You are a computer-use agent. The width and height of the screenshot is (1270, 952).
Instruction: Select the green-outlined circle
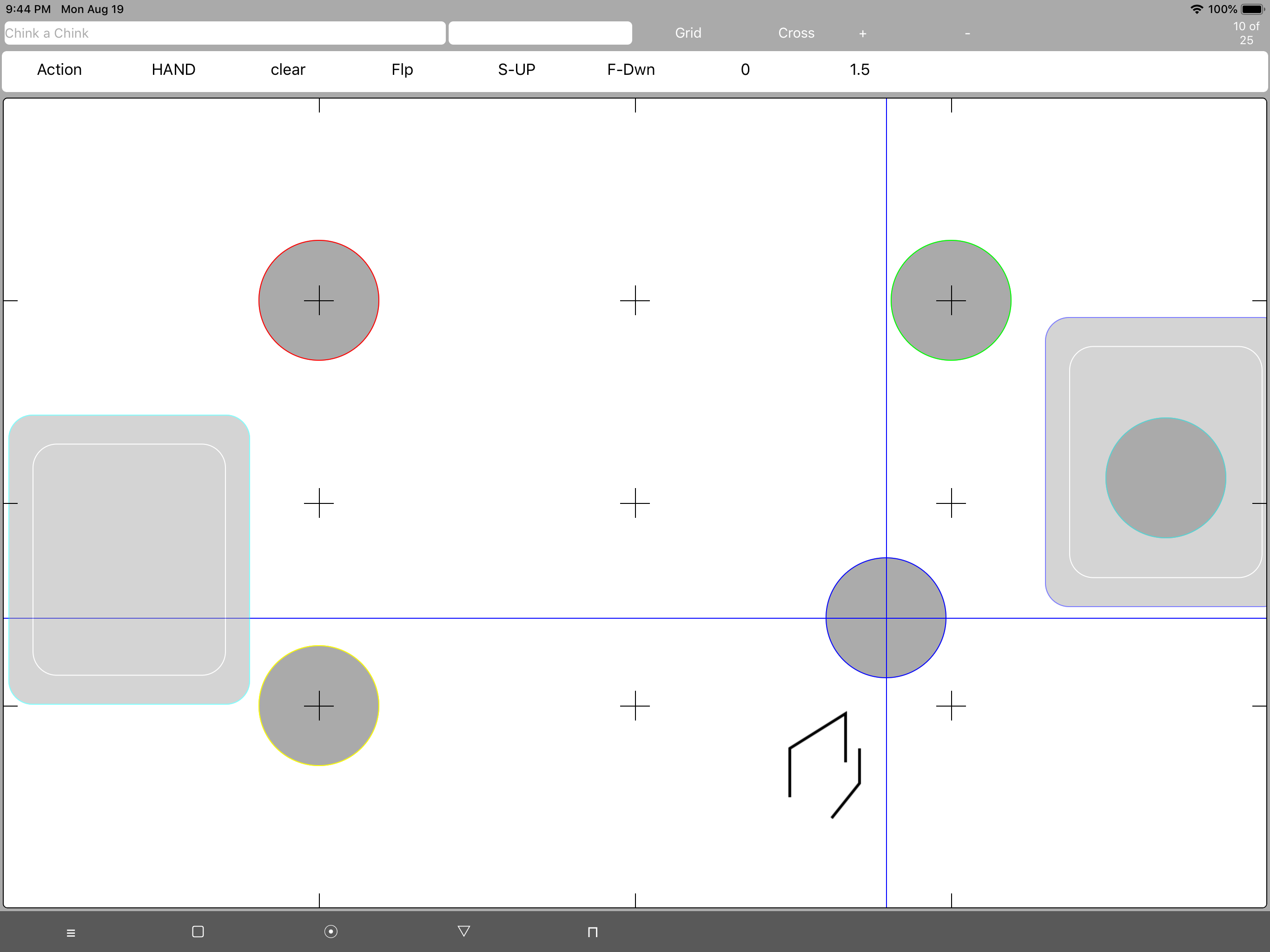coord(951,300)
